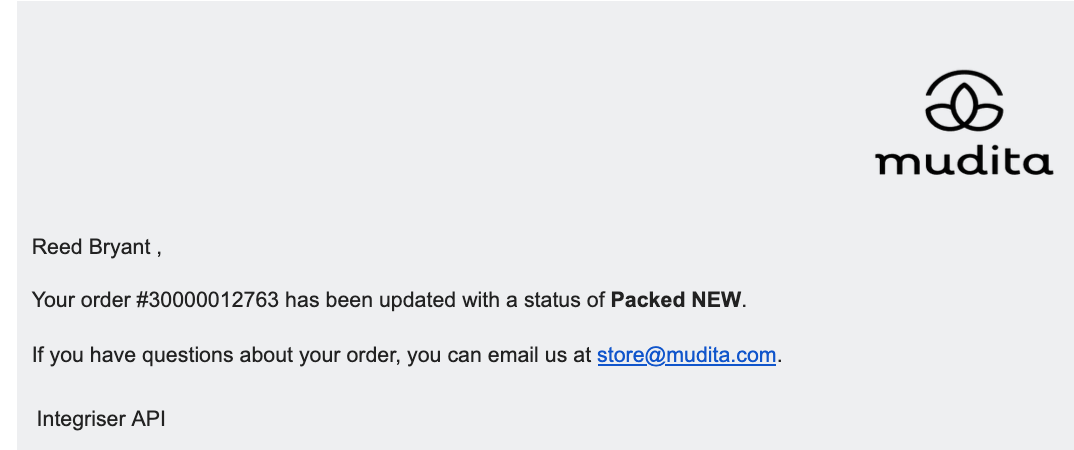Image resolution: width=1074 pixels, height=450 pixels.
Task: Click the word "API" in the signature
Action: [149, 418]
